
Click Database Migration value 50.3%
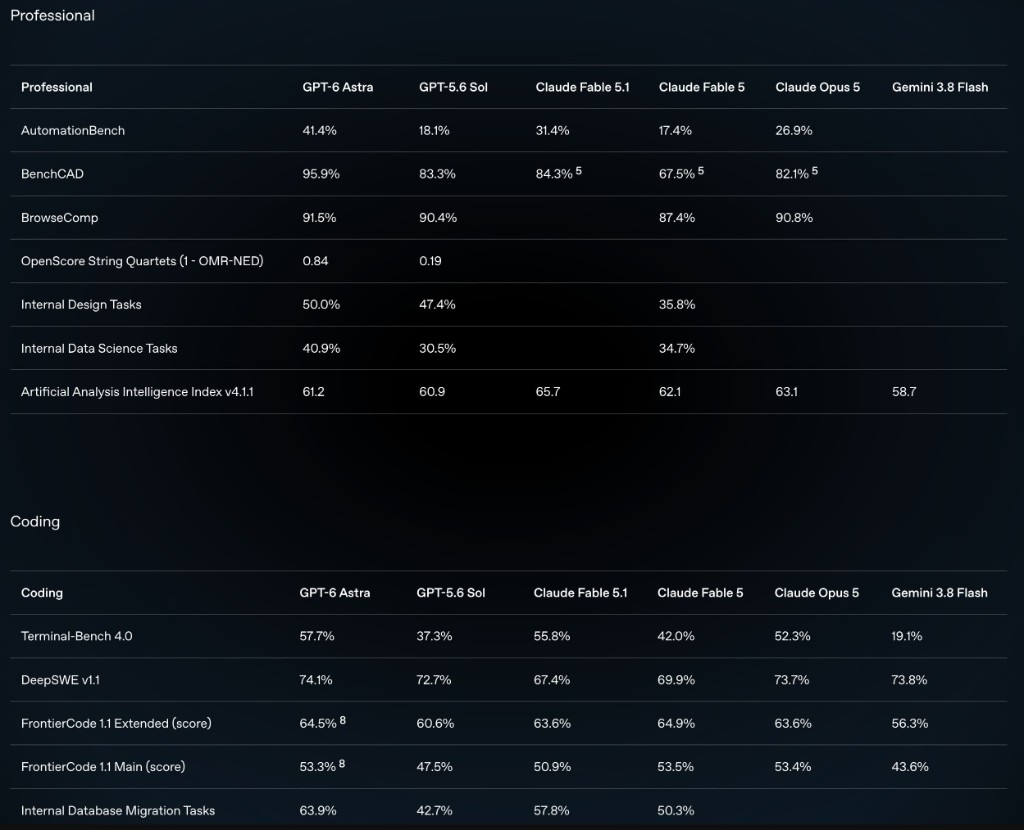tap(676, 810)
